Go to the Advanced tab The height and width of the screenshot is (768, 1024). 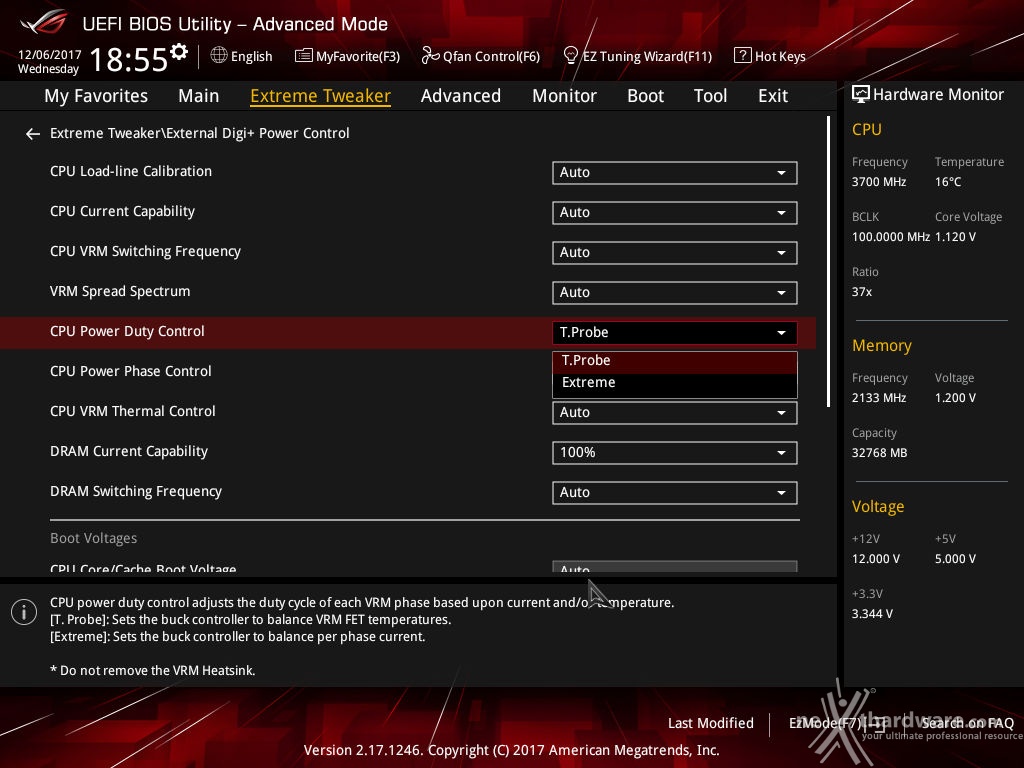point(461,96)
